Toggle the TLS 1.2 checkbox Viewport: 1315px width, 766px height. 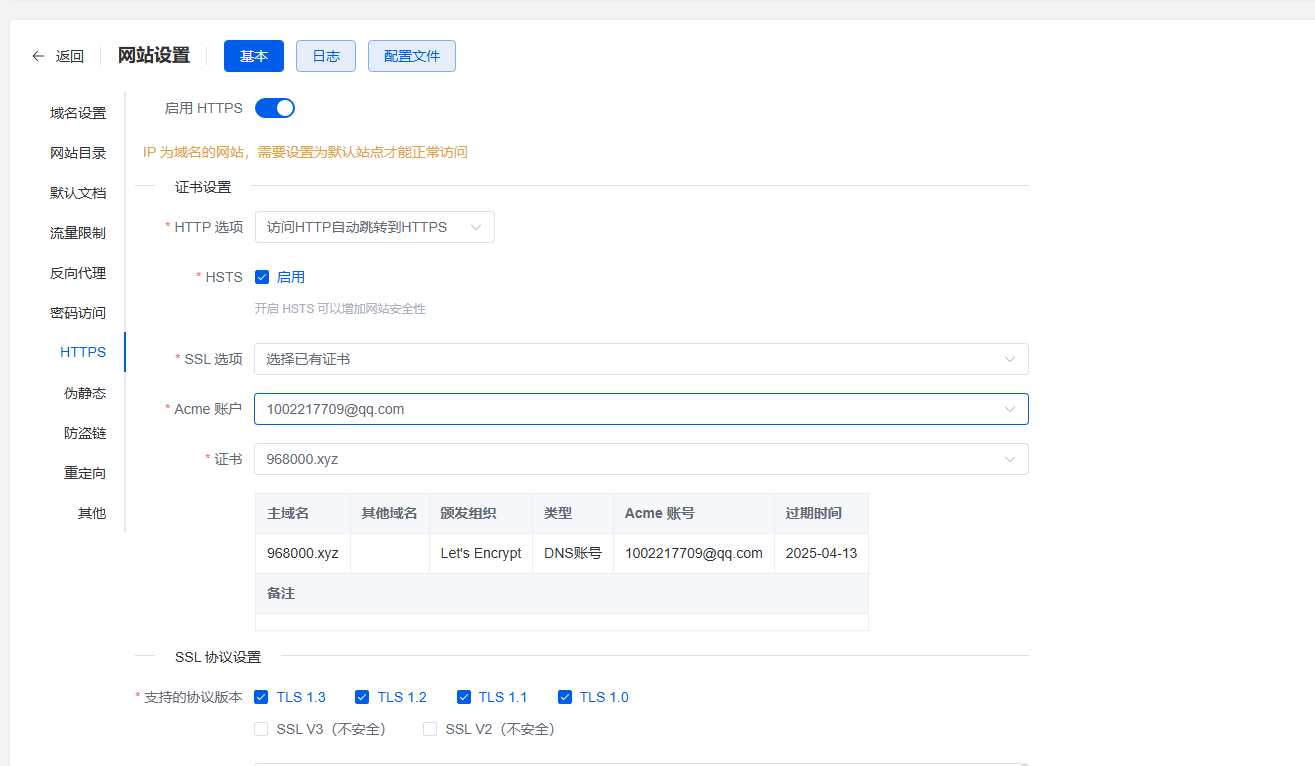click(x=362, y=697)
